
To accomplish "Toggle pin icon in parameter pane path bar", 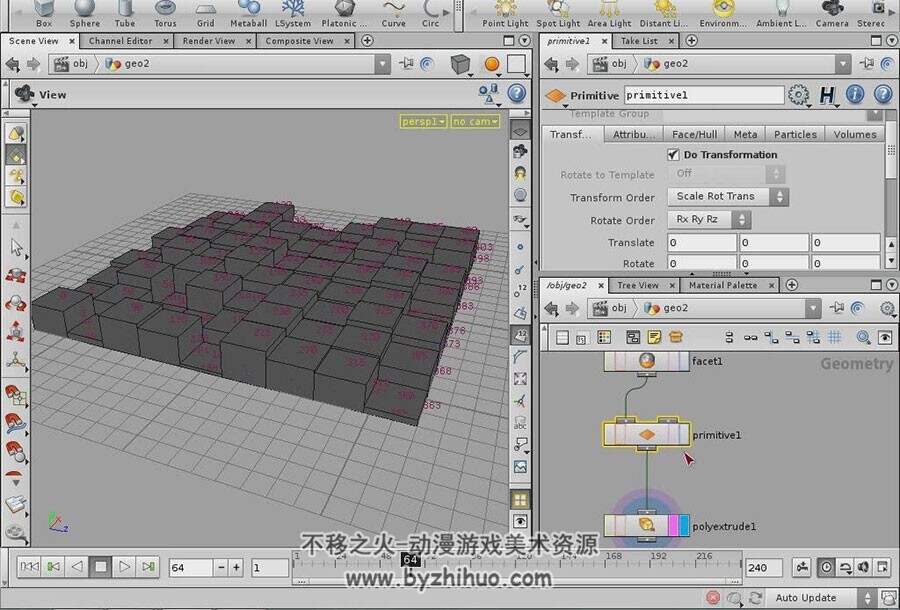I will 867,63.
